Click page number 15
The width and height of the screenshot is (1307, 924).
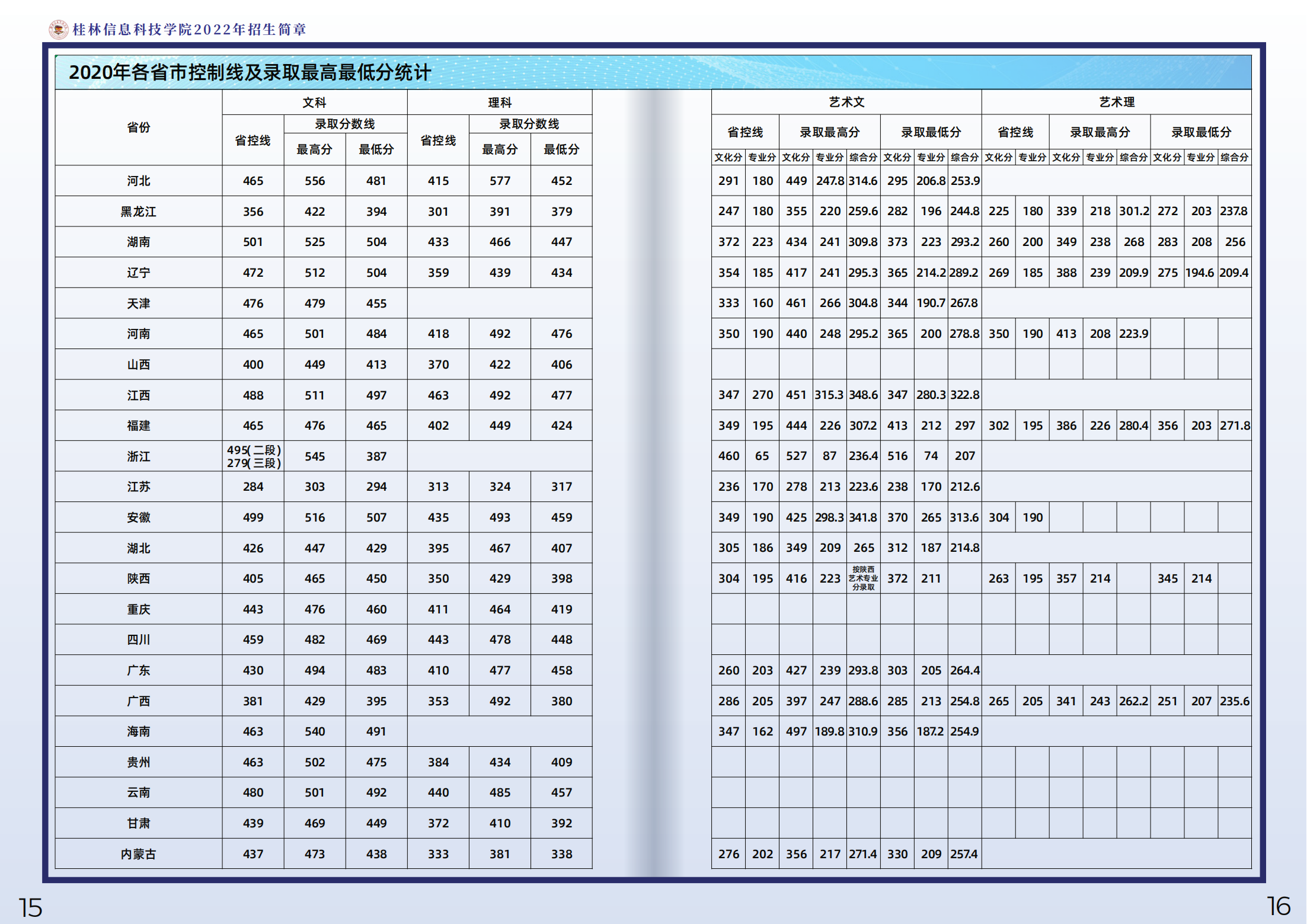pos(30,907)
